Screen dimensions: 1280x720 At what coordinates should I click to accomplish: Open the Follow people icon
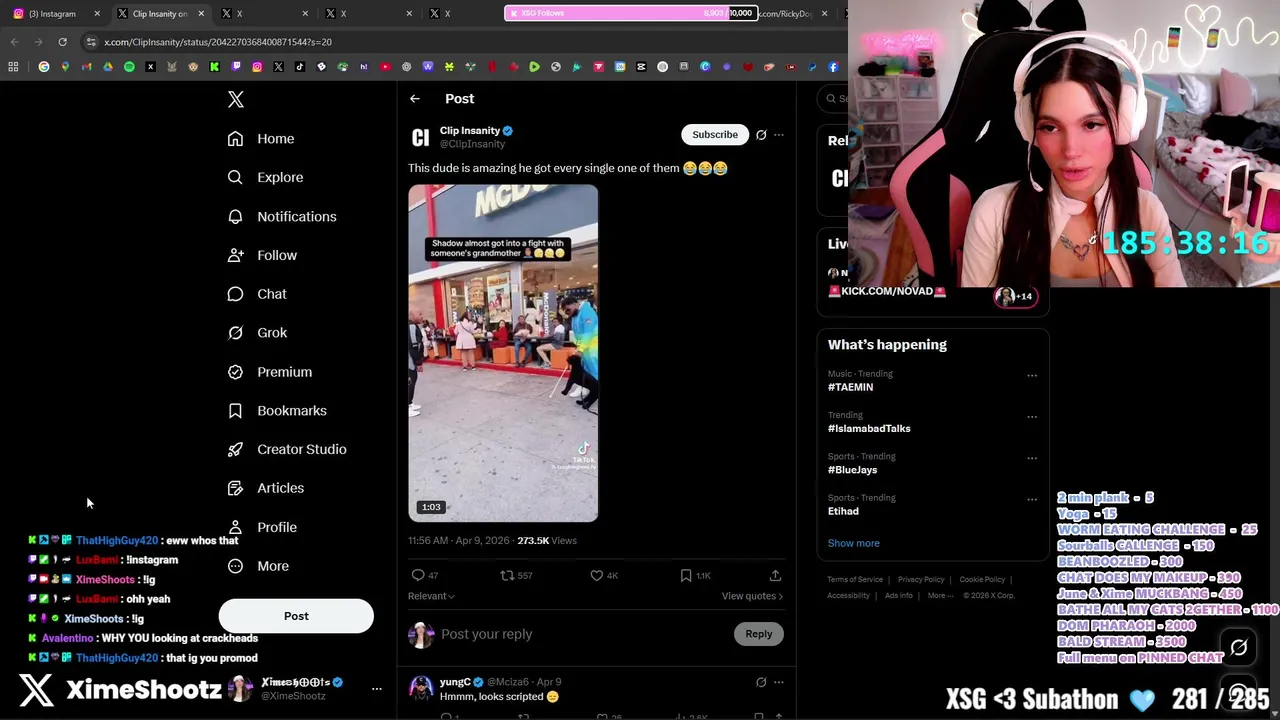(235, 255)
